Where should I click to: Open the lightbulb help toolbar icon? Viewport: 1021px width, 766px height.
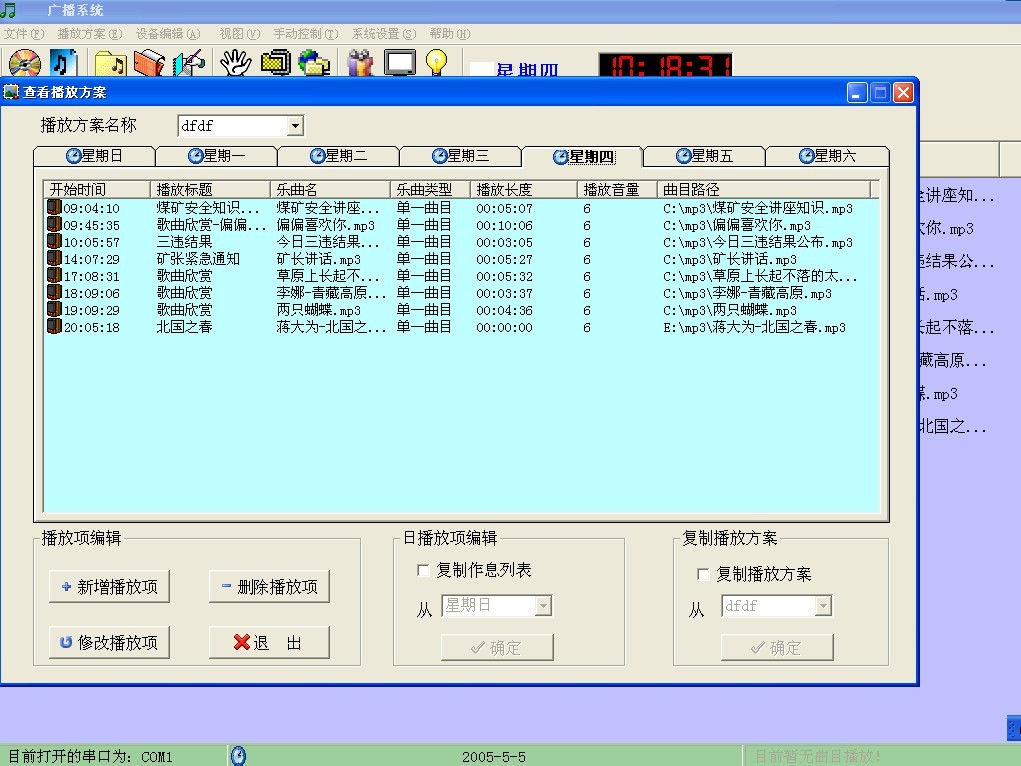click(437, 63)
